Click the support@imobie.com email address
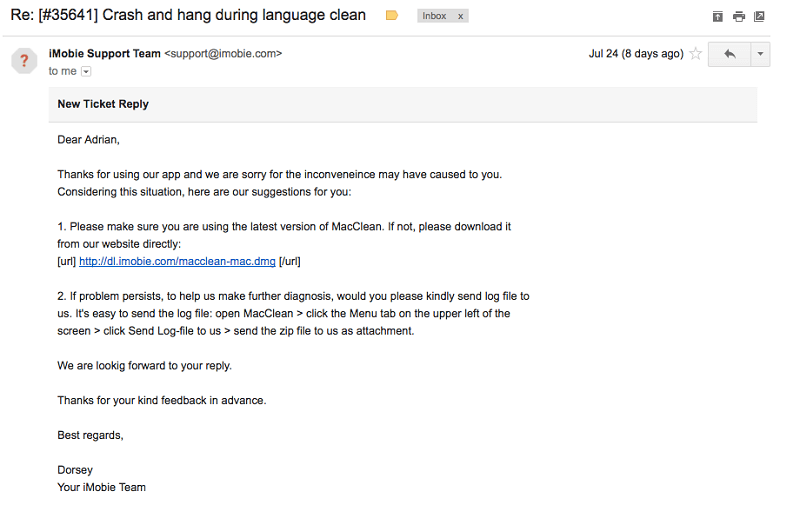Viewport: 800px width, 505px height. pyautogui.click(x=223, y=54)
